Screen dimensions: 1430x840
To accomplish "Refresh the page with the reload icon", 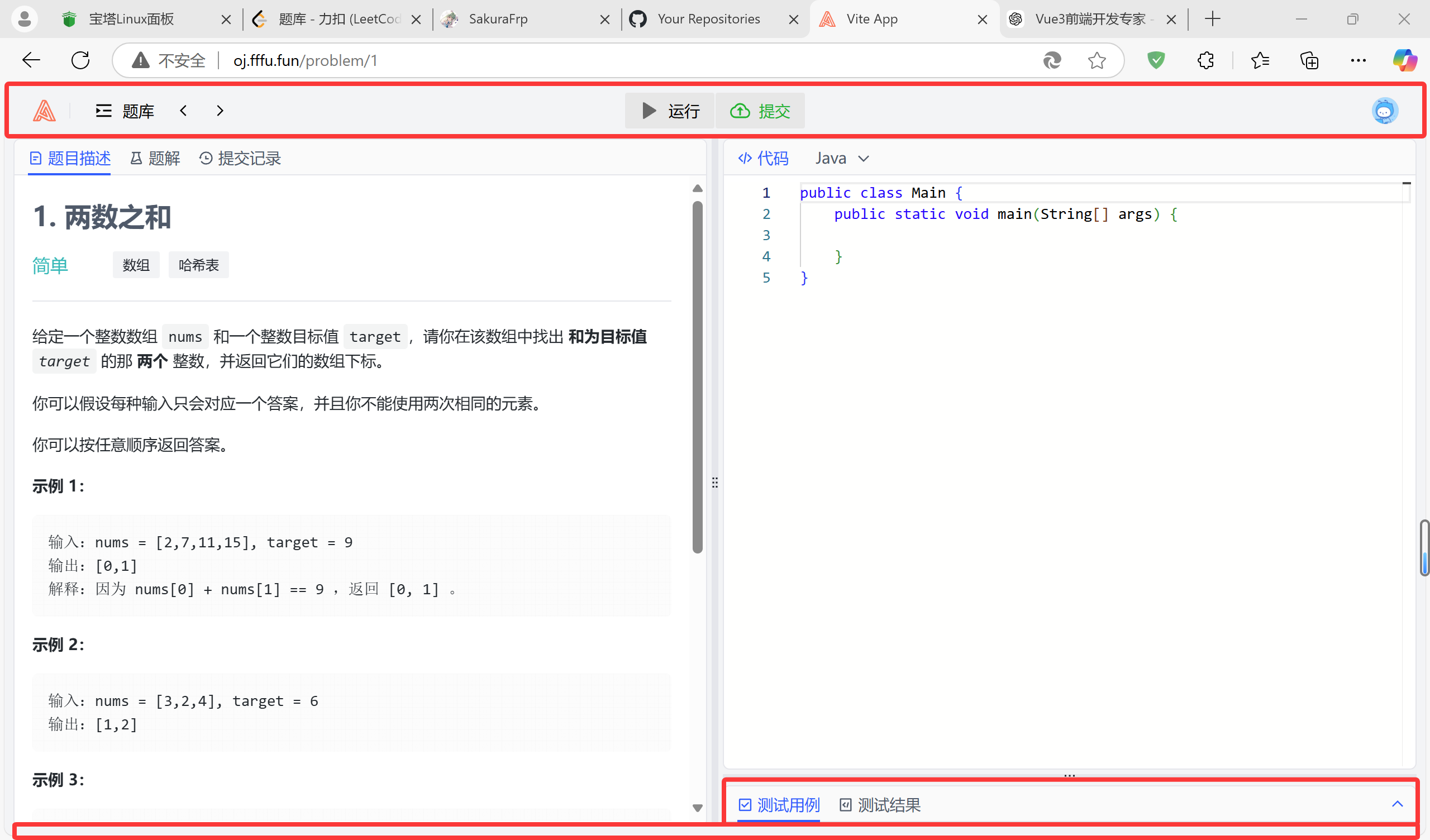I will tap(80, 60).
